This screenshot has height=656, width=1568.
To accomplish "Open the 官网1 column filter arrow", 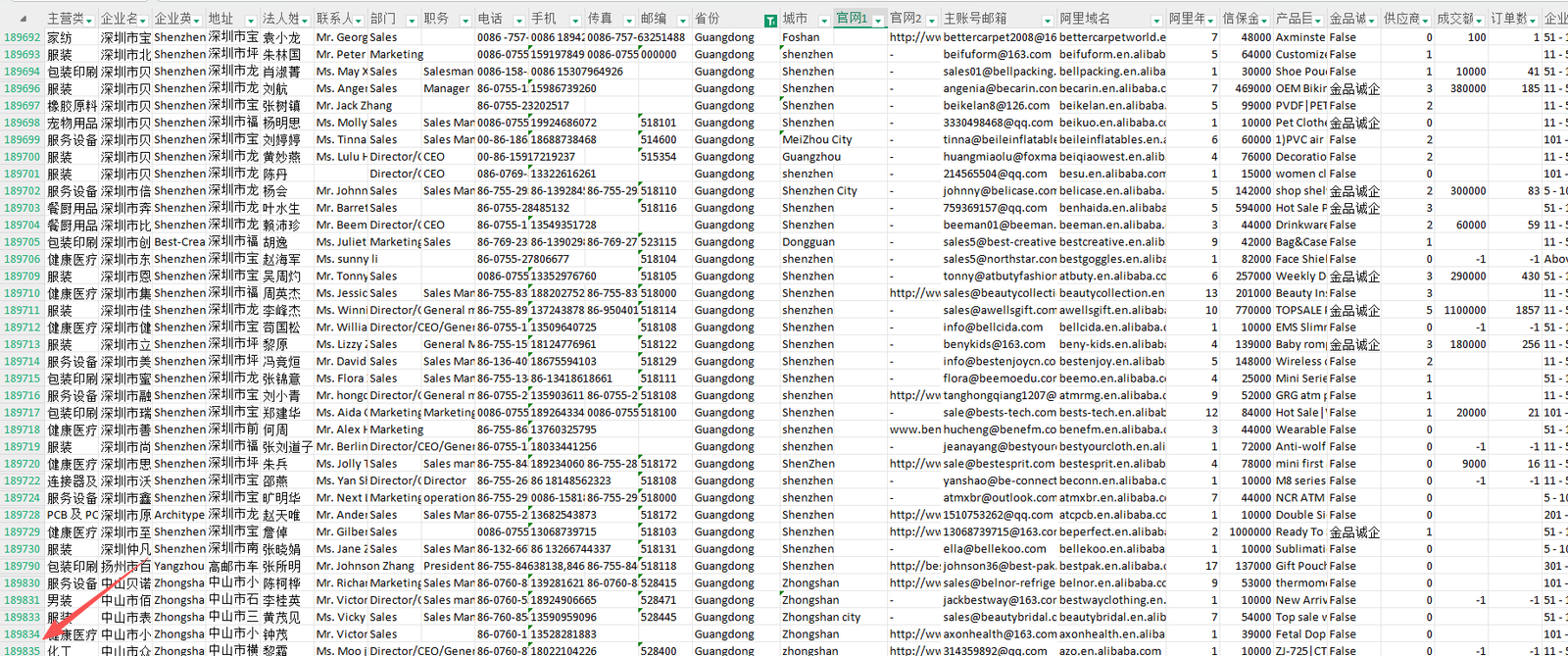I will click(878, 20).
